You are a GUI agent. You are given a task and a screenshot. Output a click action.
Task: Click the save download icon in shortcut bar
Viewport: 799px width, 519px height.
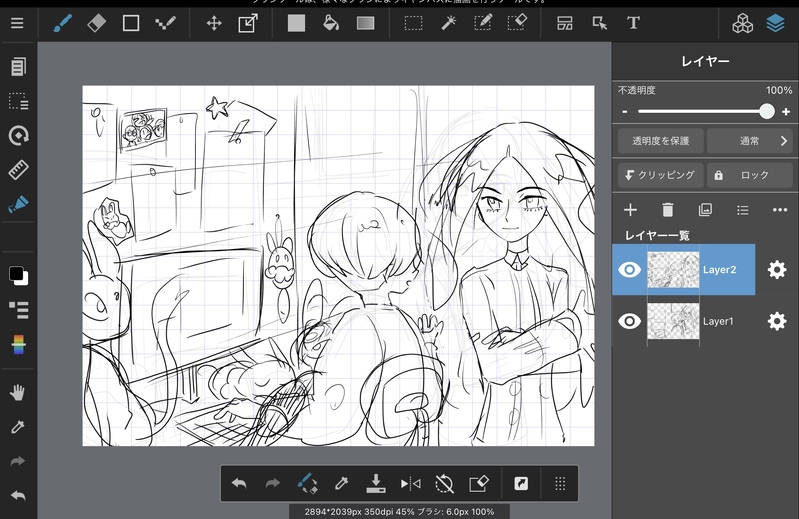(376, 483)
